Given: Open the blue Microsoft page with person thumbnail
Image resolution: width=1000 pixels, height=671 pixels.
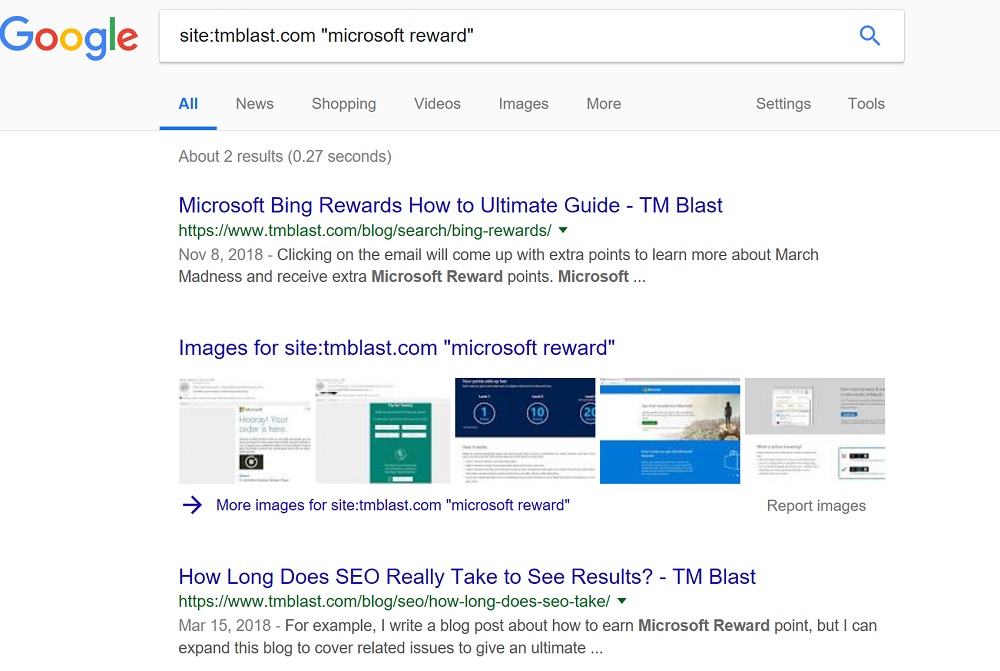Looking at the screenshot, I should tap(670, 431).
